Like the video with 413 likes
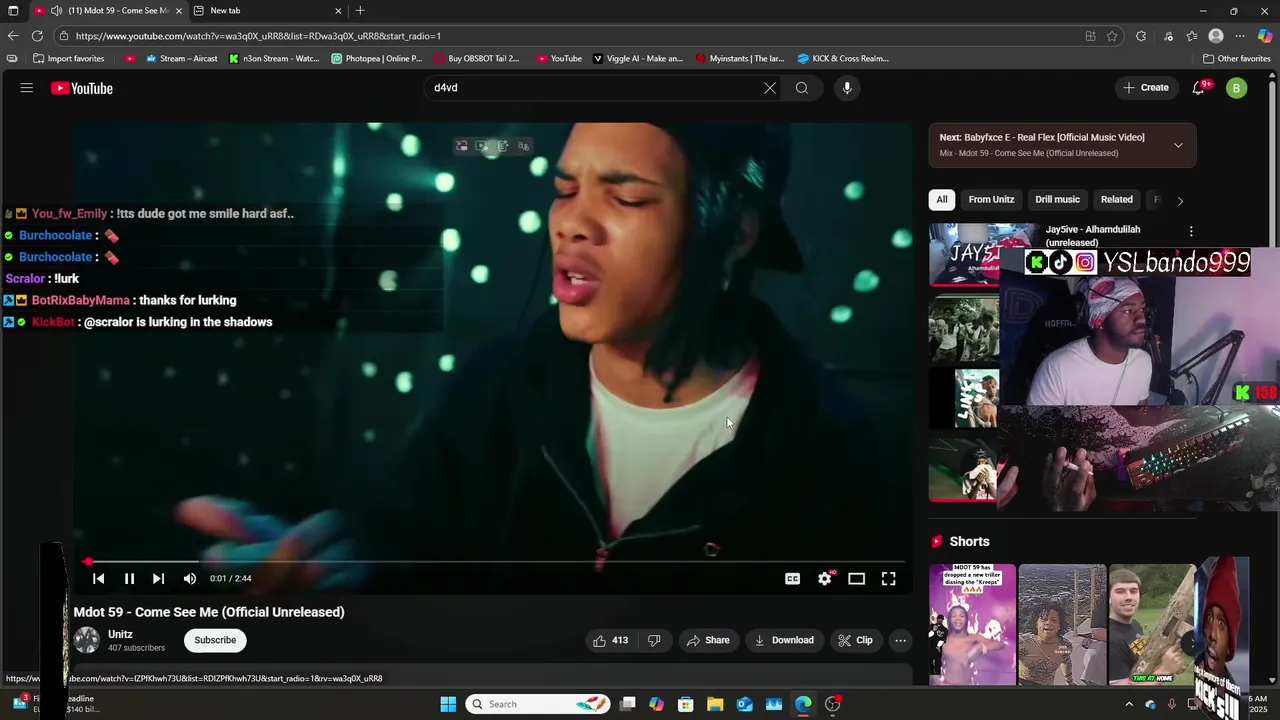 (610, 640)
